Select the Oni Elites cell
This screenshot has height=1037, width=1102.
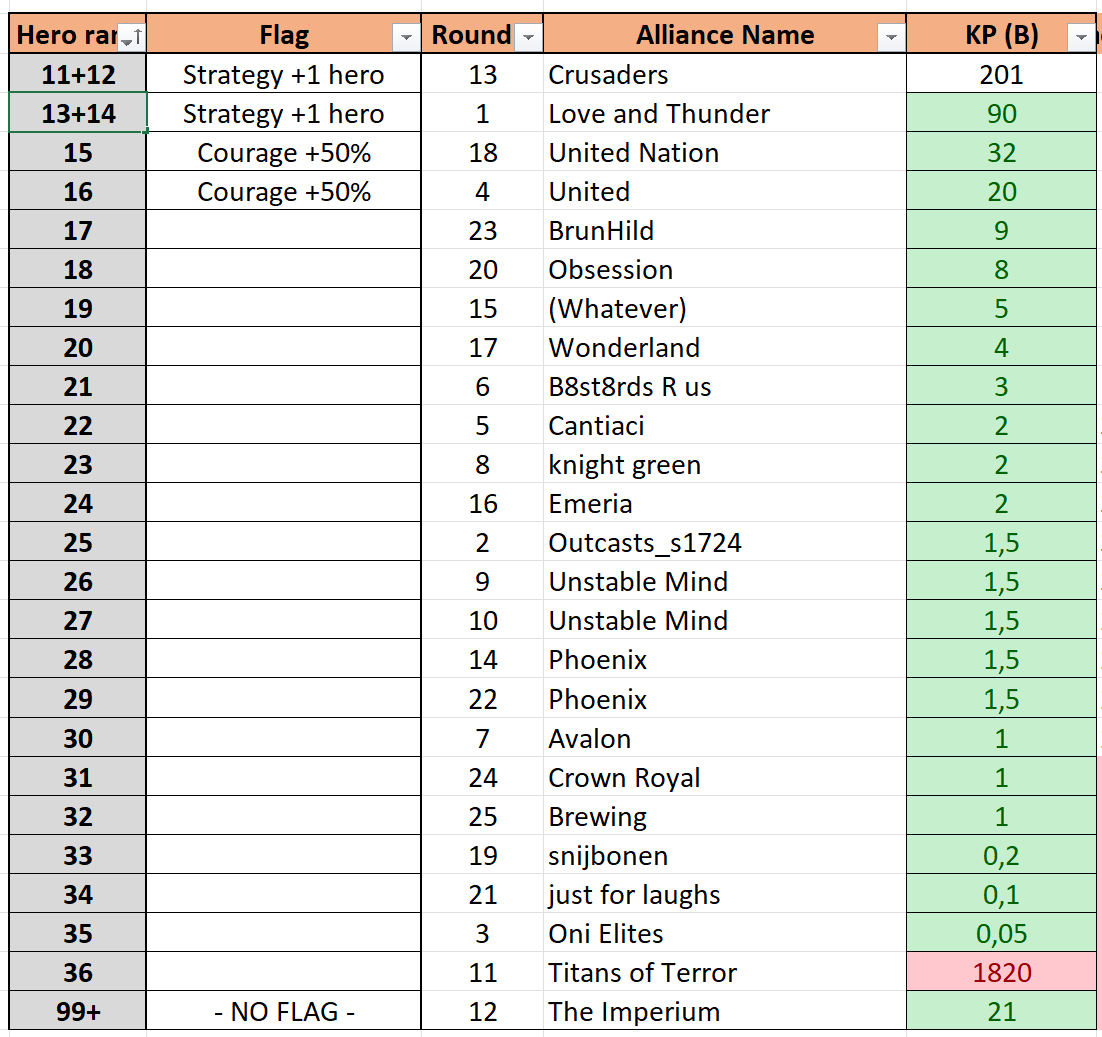coord(724,933)
